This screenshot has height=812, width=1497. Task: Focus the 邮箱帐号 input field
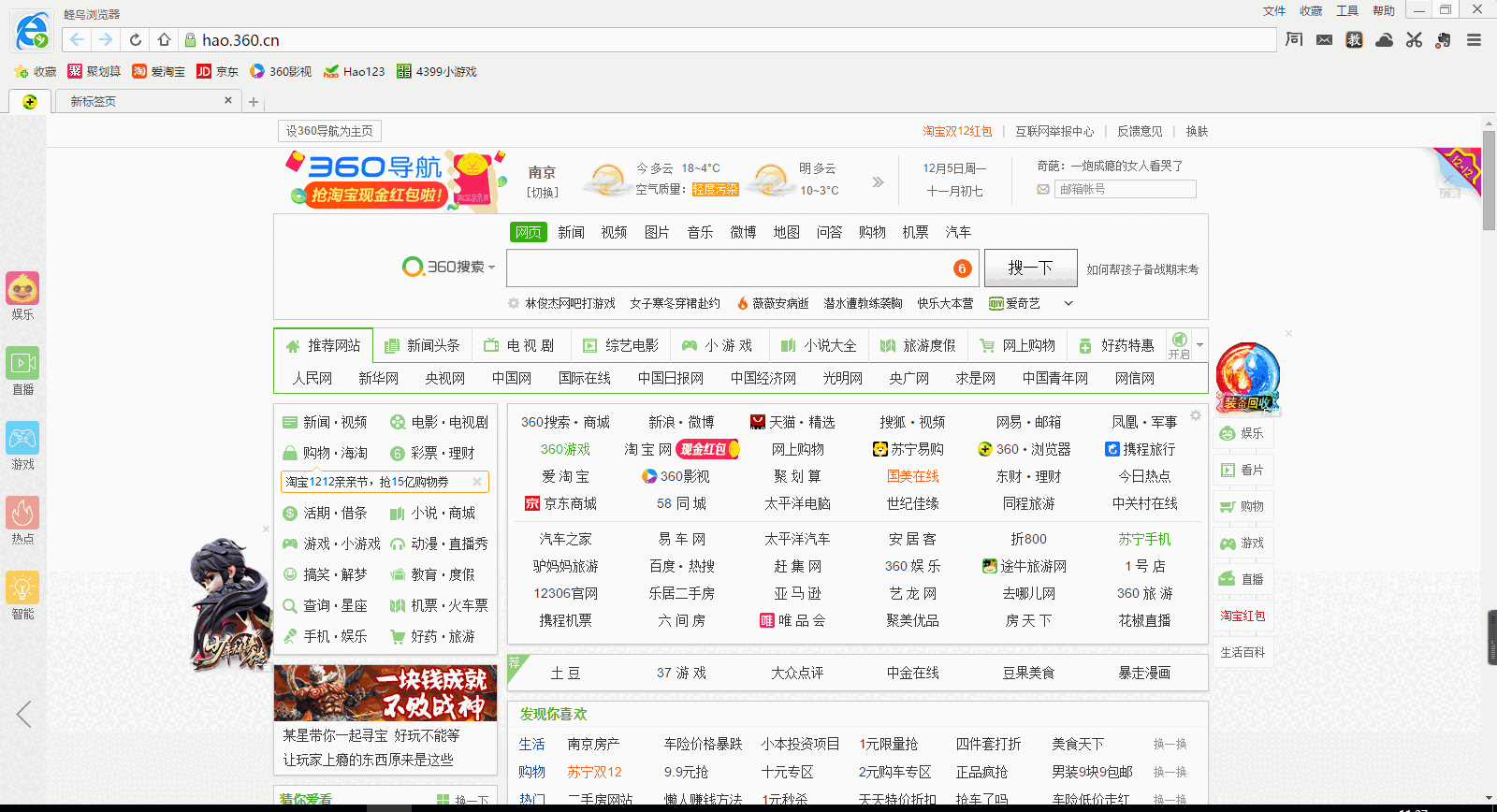(1125, 189)
